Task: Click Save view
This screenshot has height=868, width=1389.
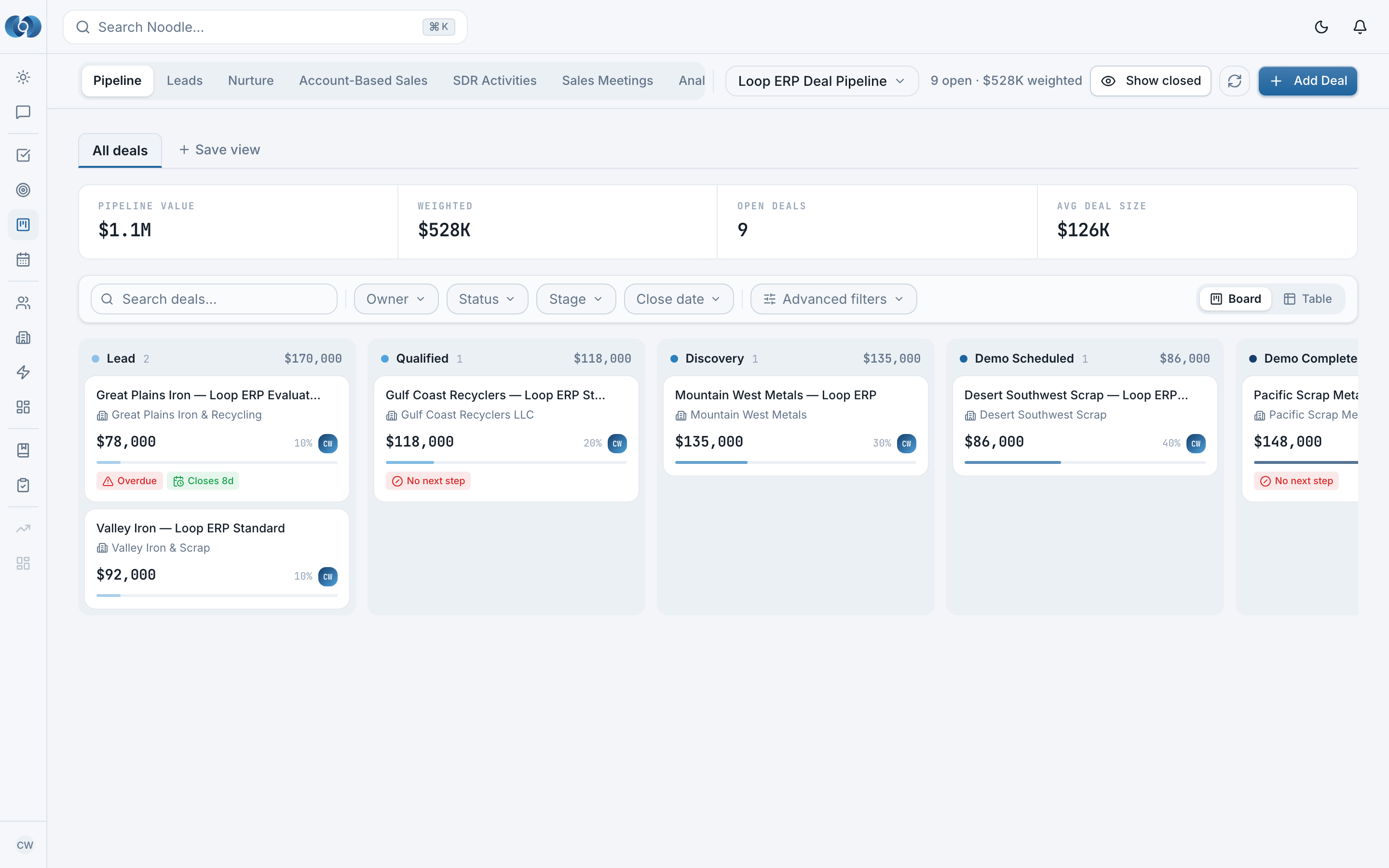Action: [220, 150]
